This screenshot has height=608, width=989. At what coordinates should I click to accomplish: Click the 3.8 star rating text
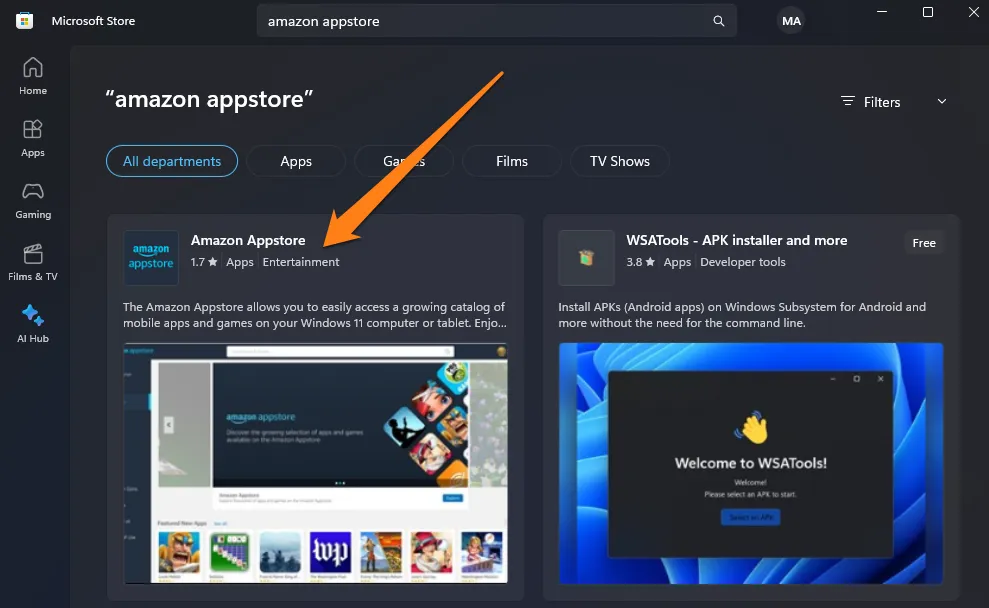(x=640, y=262)
